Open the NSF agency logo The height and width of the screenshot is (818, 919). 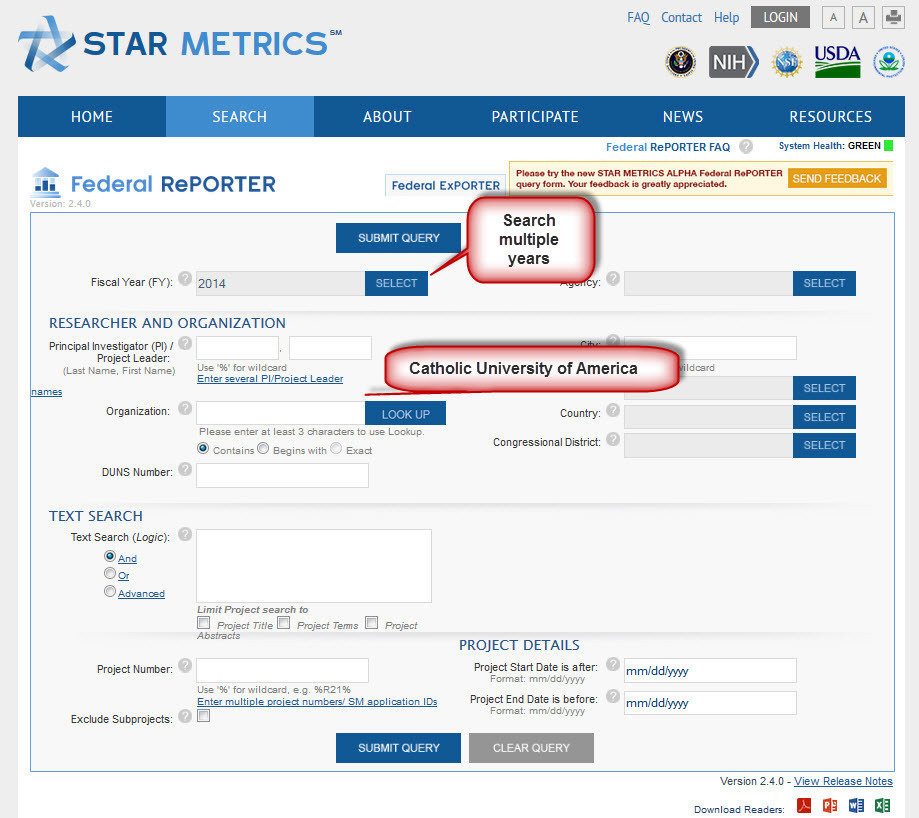(787, 62)
